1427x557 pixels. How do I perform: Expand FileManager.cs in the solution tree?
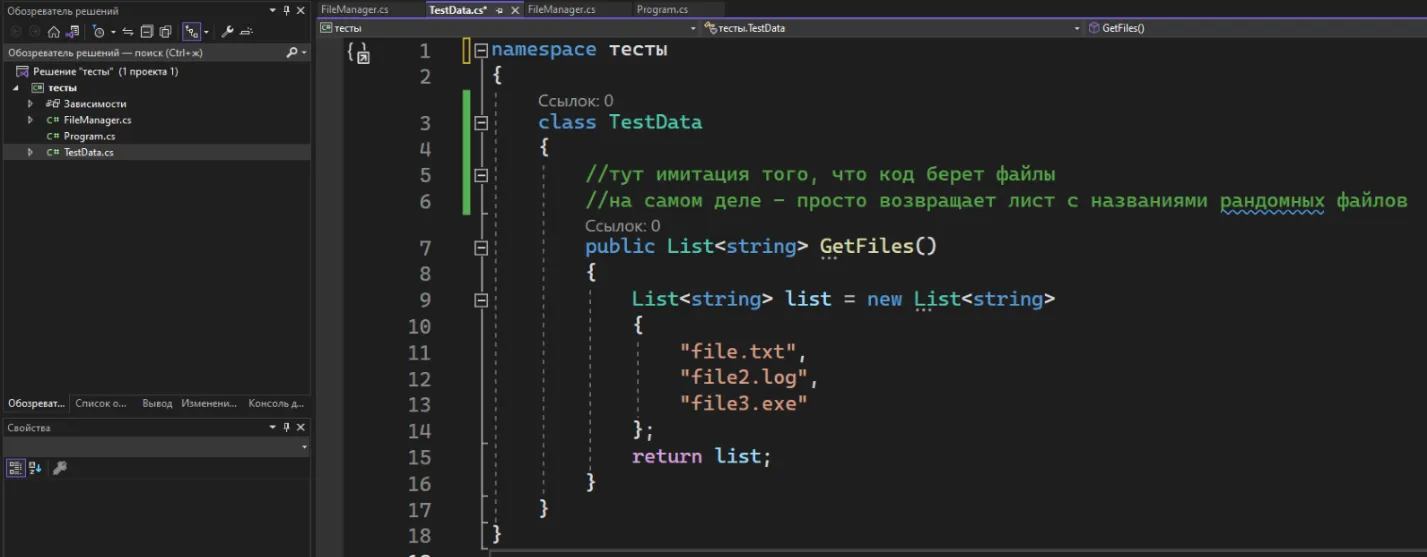click(x=31, y=120)
